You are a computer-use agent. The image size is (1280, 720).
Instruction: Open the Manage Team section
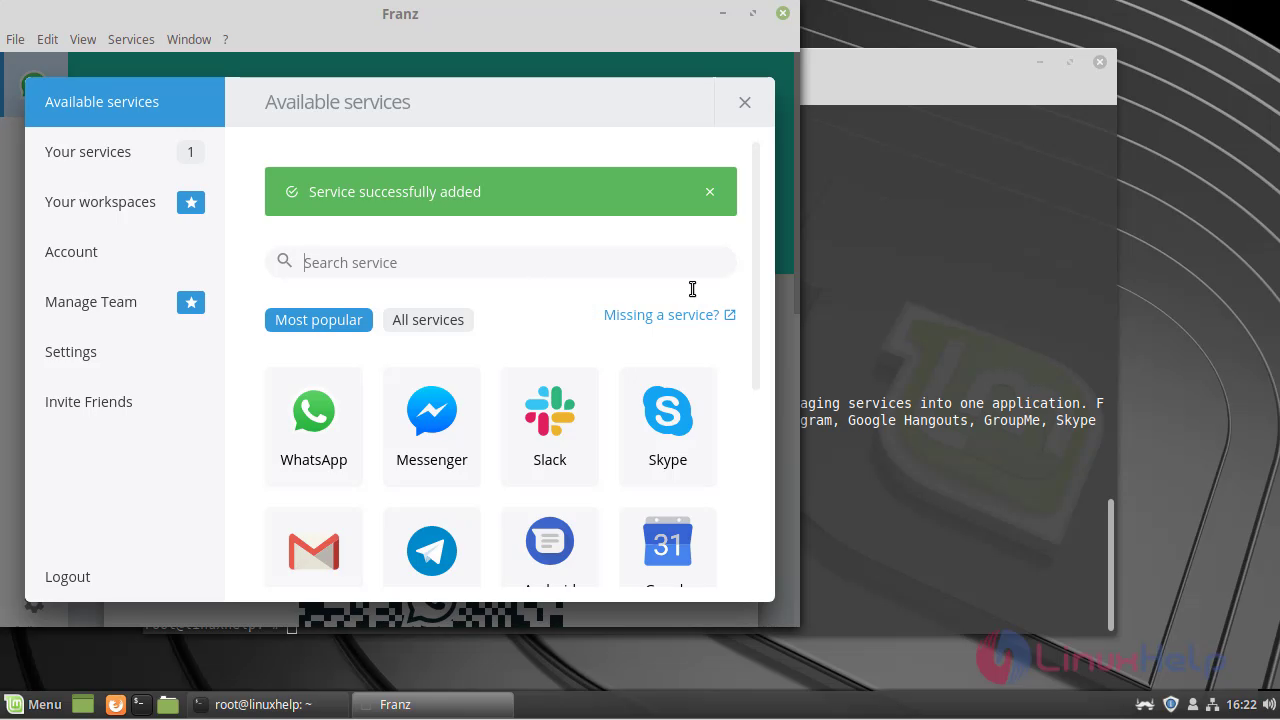pyautogui.click(x=125, y=302)
